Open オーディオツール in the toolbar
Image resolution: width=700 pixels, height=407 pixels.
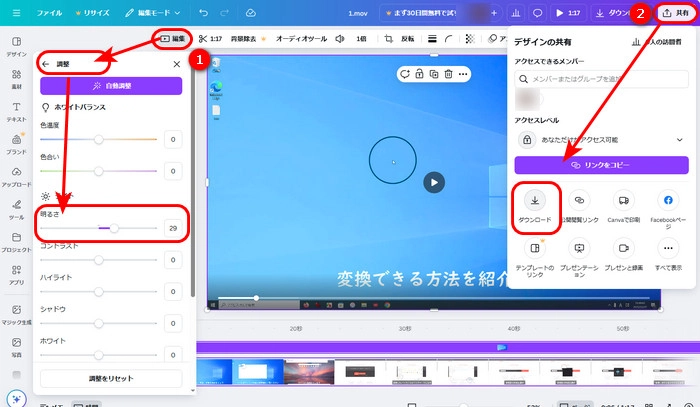(301, 39)
